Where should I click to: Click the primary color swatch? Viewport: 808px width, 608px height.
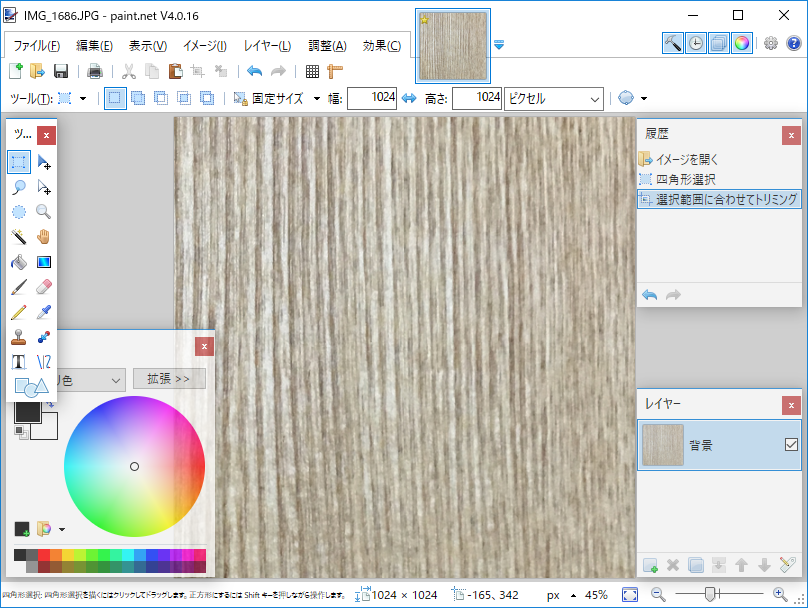click(27, 412)
